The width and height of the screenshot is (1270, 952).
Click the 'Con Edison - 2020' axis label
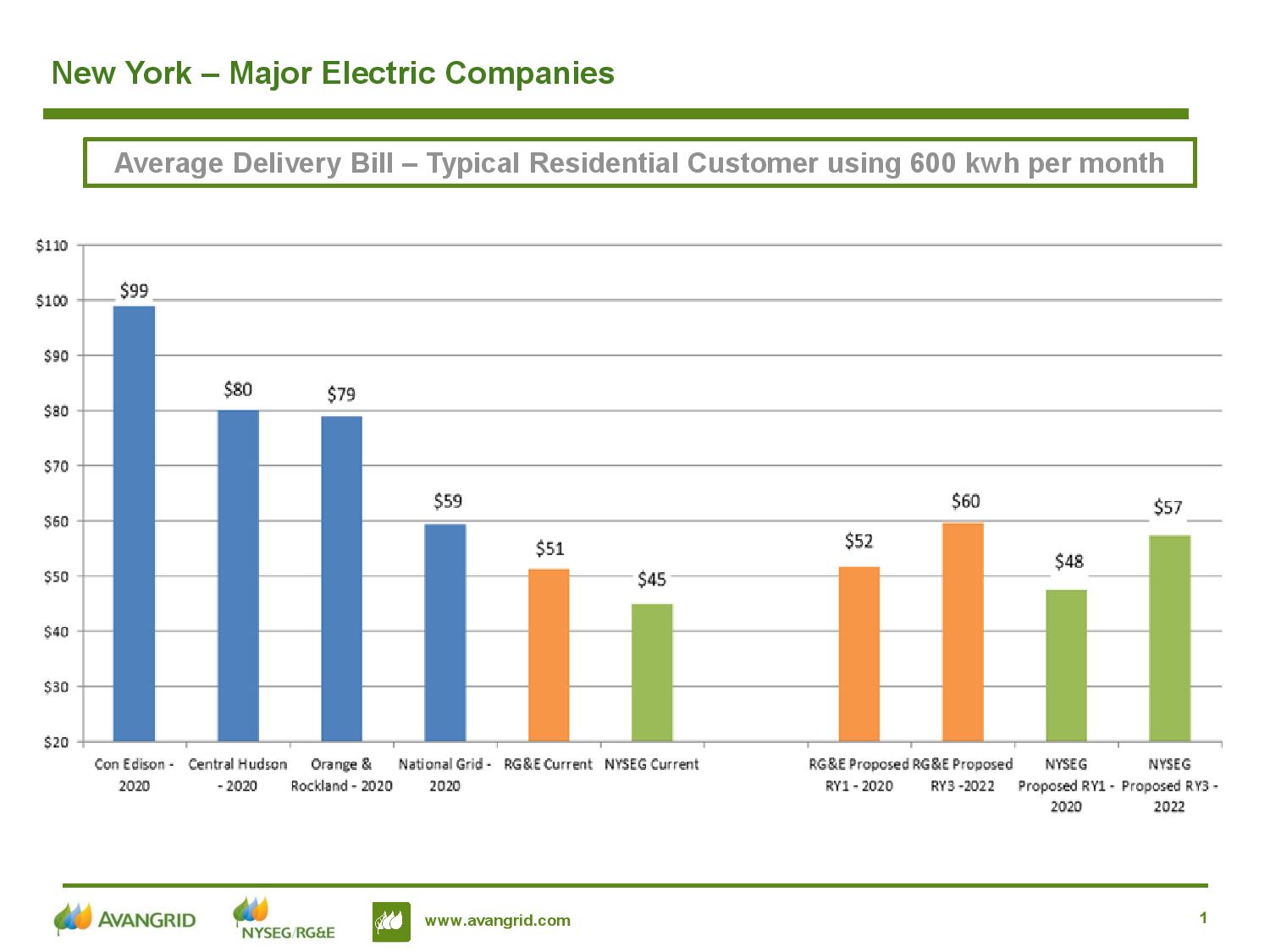tap(134, 775)
